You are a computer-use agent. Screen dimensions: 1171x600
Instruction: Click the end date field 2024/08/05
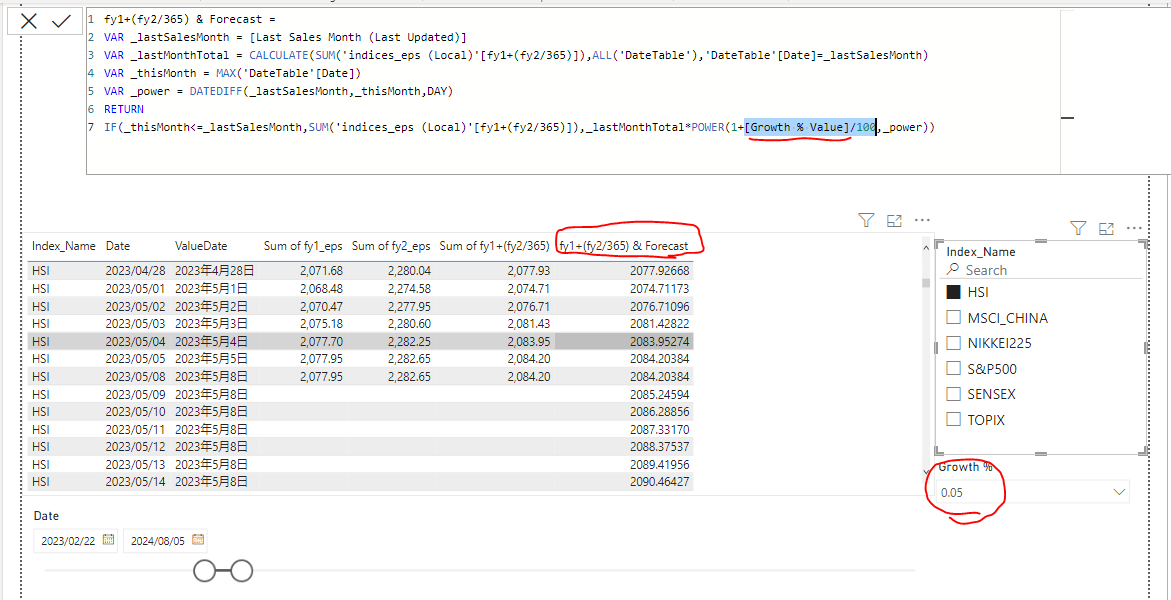165,540
